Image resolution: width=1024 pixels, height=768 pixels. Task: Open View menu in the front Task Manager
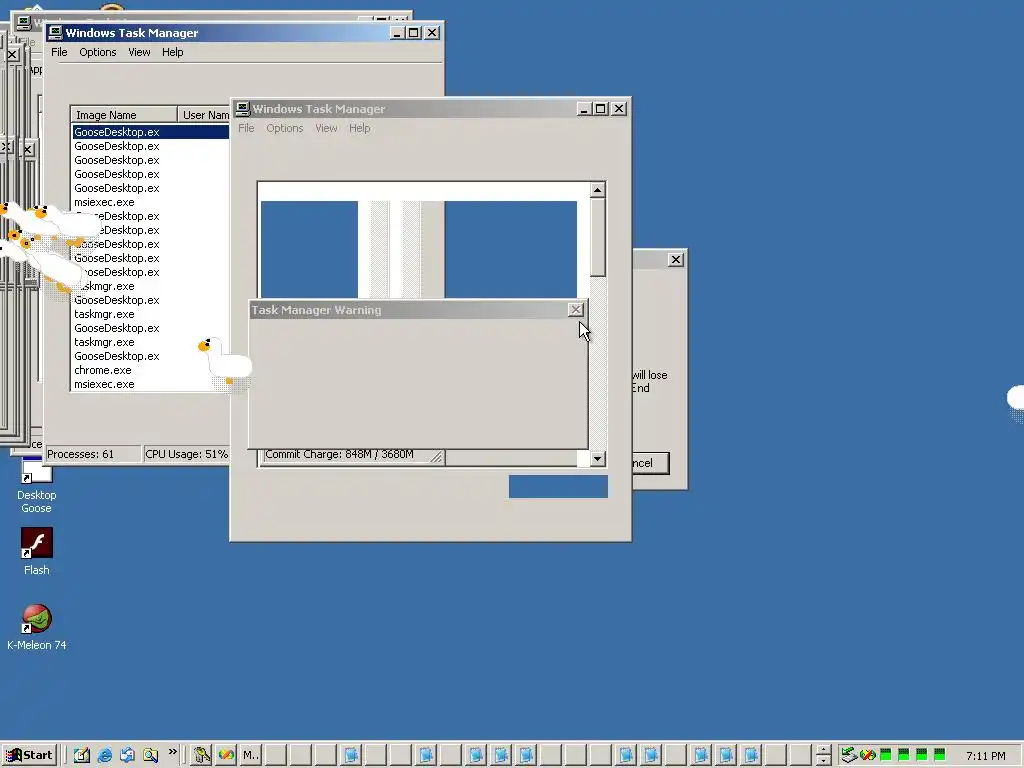tap(326, 128)
